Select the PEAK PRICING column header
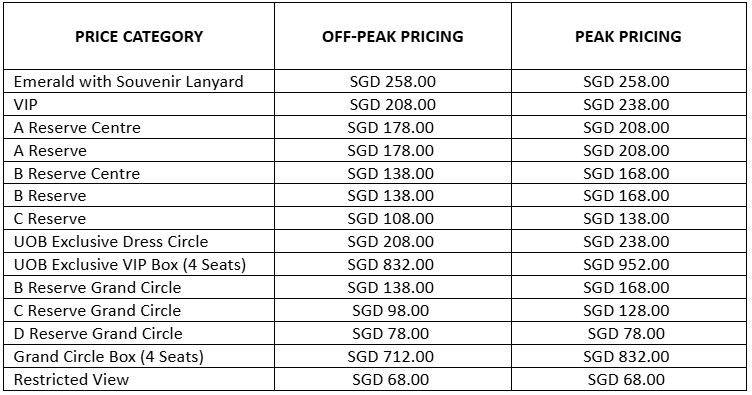Image resolution: width=752 pixels, height=395 pixels. click(x=628, y=36)
